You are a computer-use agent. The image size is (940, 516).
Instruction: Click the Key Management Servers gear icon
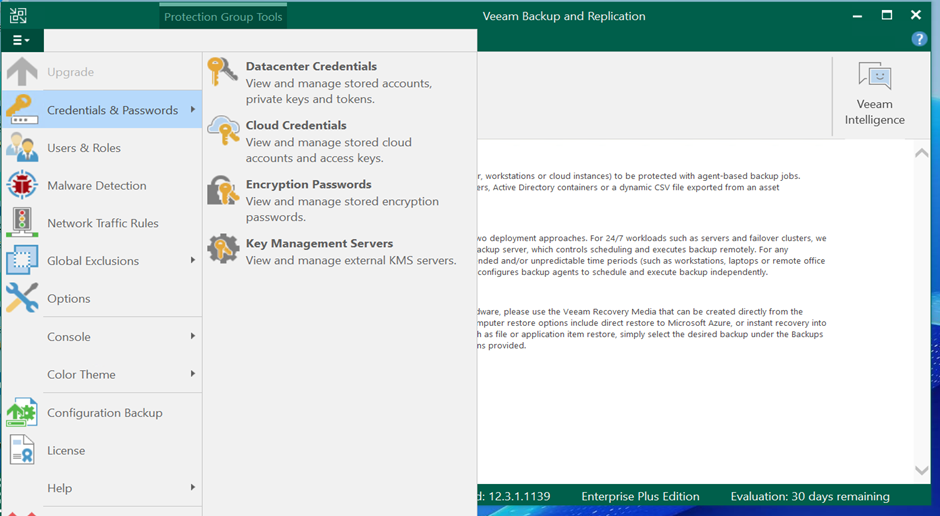tap(223, 249)
